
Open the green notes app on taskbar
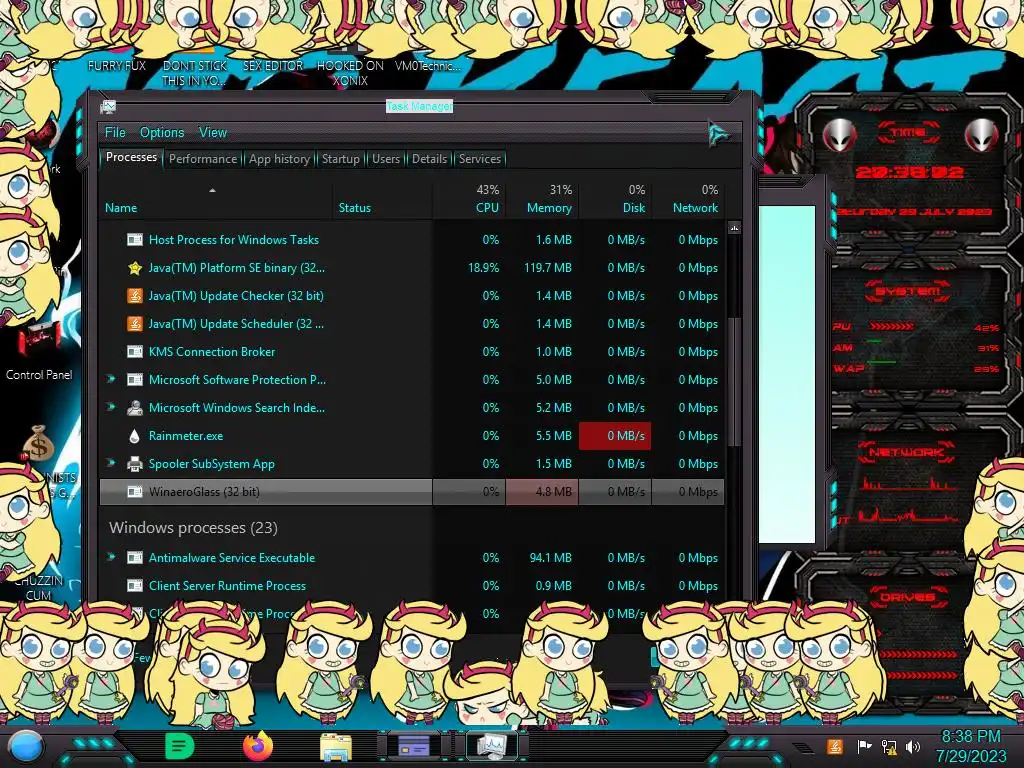179,746
